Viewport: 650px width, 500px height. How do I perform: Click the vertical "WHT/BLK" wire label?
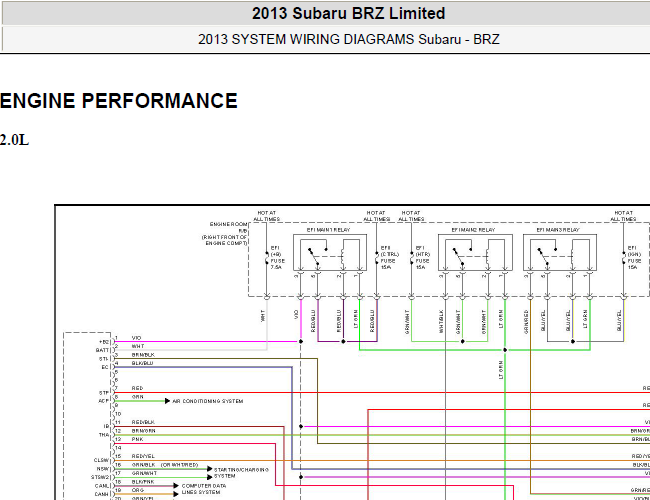[x=441, y=321]
